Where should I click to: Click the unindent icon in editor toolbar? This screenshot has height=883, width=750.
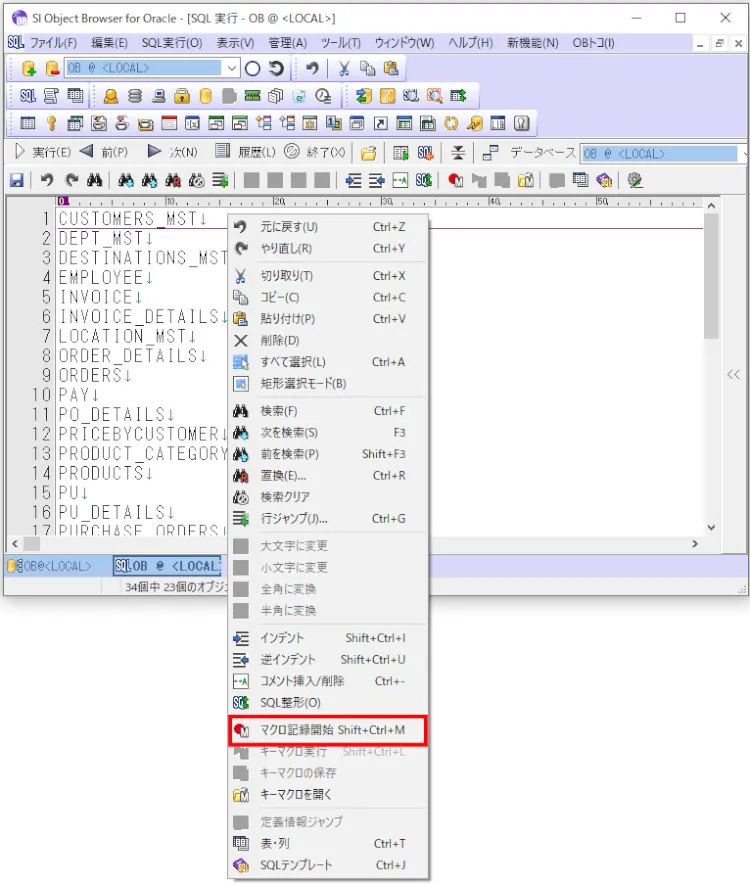tap(377, 181)
